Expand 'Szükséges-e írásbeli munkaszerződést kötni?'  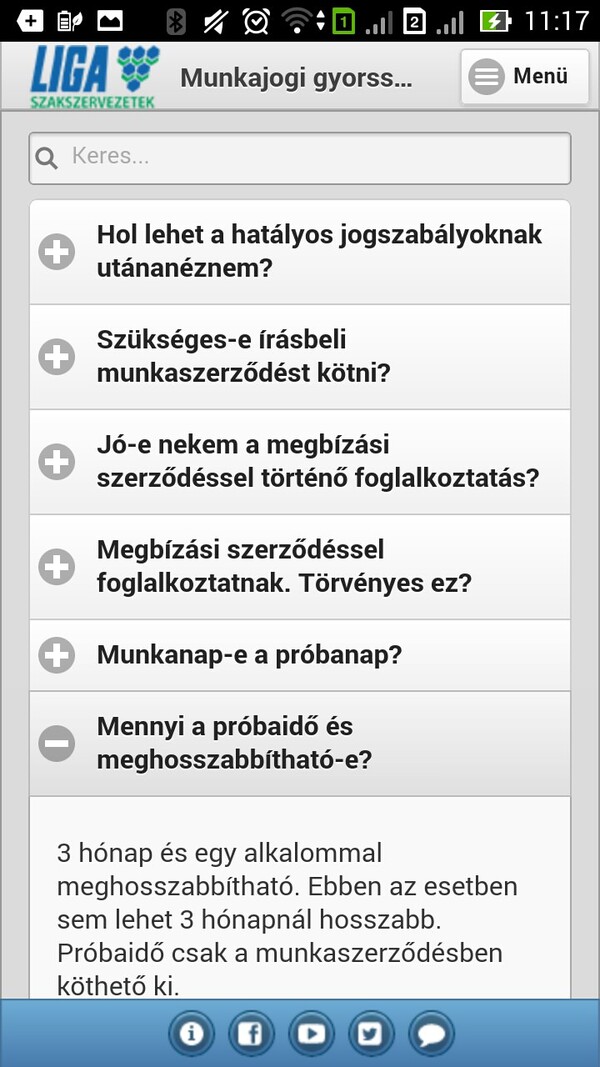[x=57, y=356]
